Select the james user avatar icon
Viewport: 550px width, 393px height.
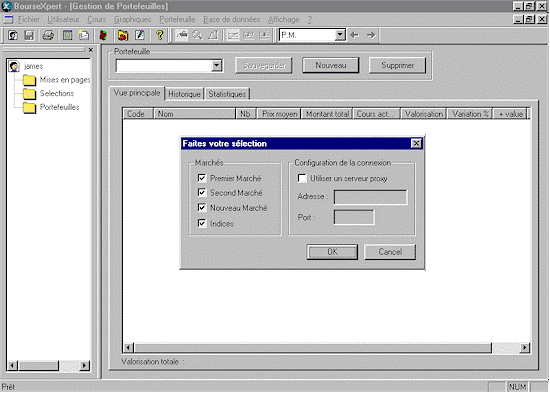click(14, 66)
